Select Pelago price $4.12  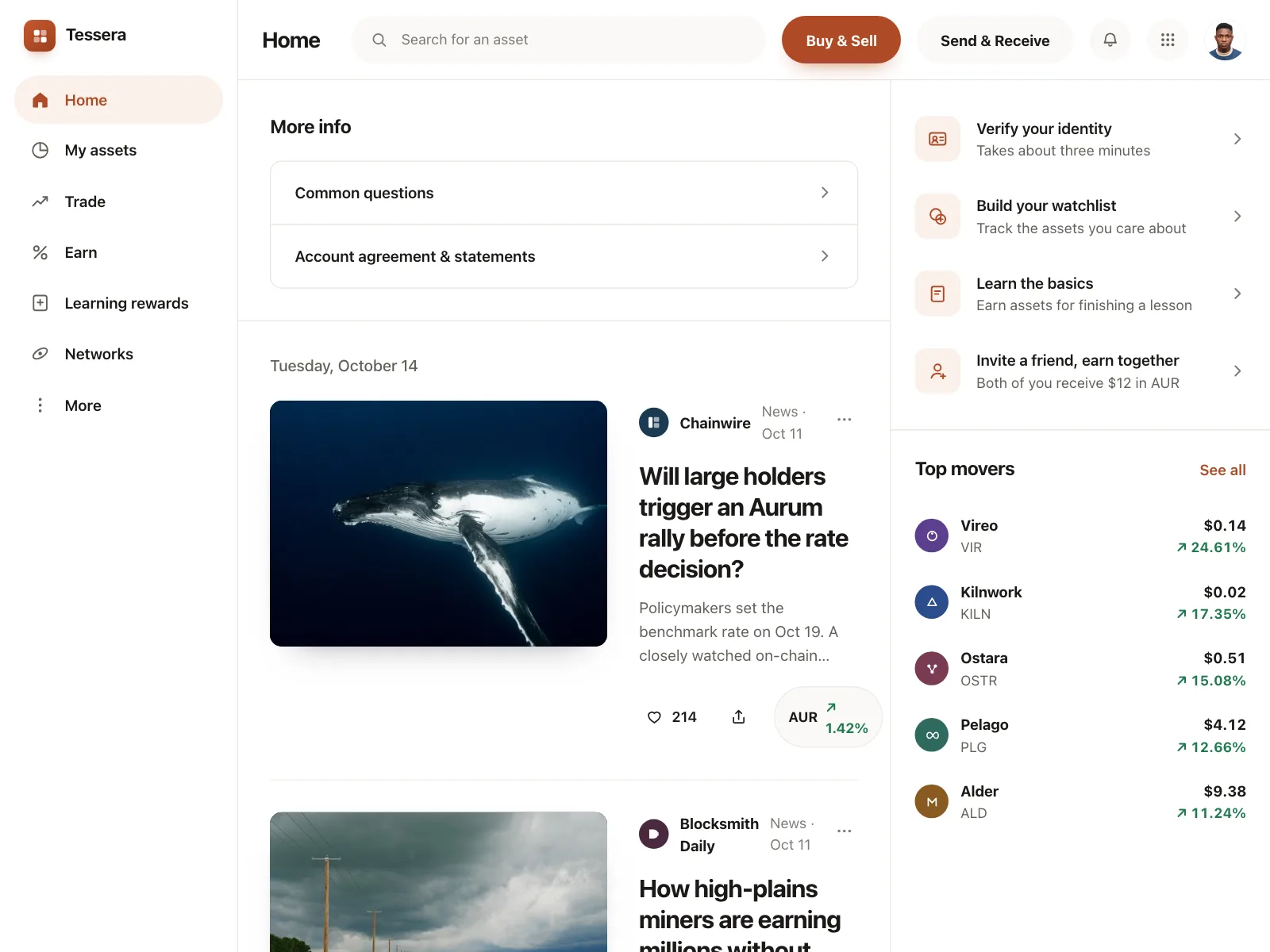[x=1225, y=724]
